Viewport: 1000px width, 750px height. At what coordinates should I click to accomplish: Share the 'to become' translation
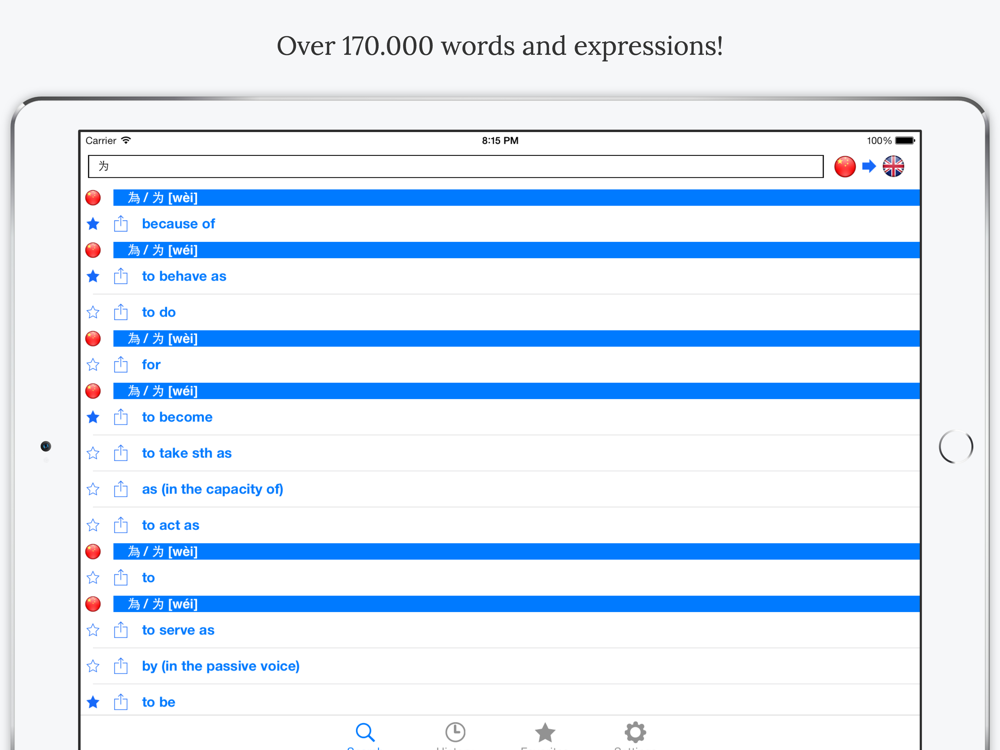tap(121, 416)
